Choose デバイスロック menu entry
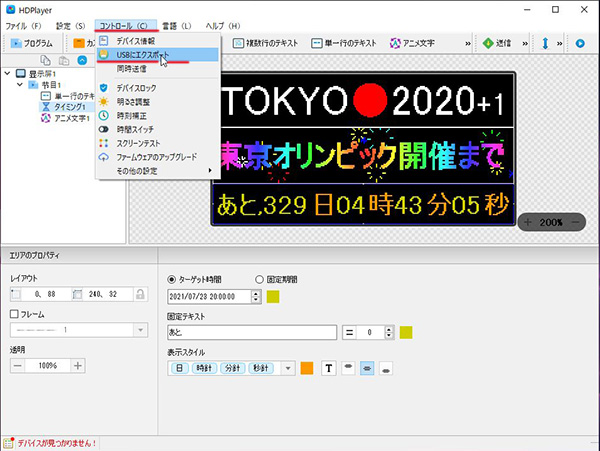 [158, 88]
